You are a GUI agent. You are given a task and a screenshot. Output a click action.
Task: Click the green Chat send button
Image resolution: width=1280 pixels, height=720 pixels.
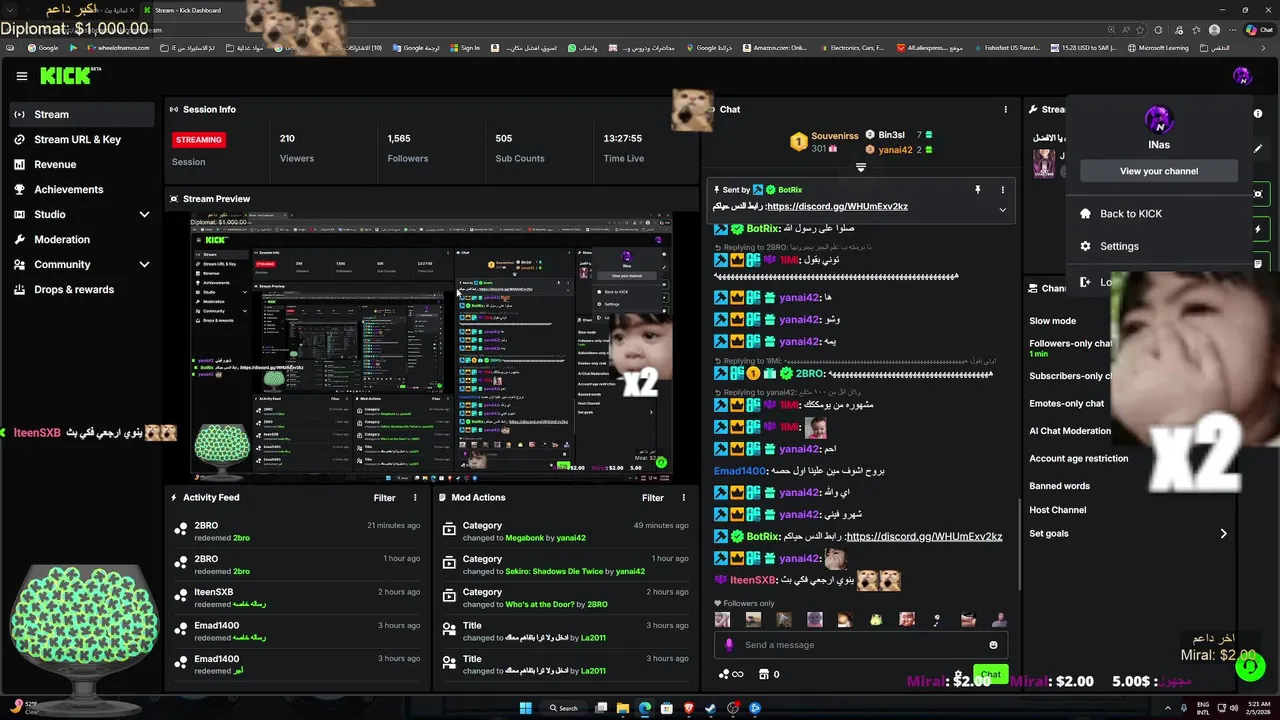(990, 674)
